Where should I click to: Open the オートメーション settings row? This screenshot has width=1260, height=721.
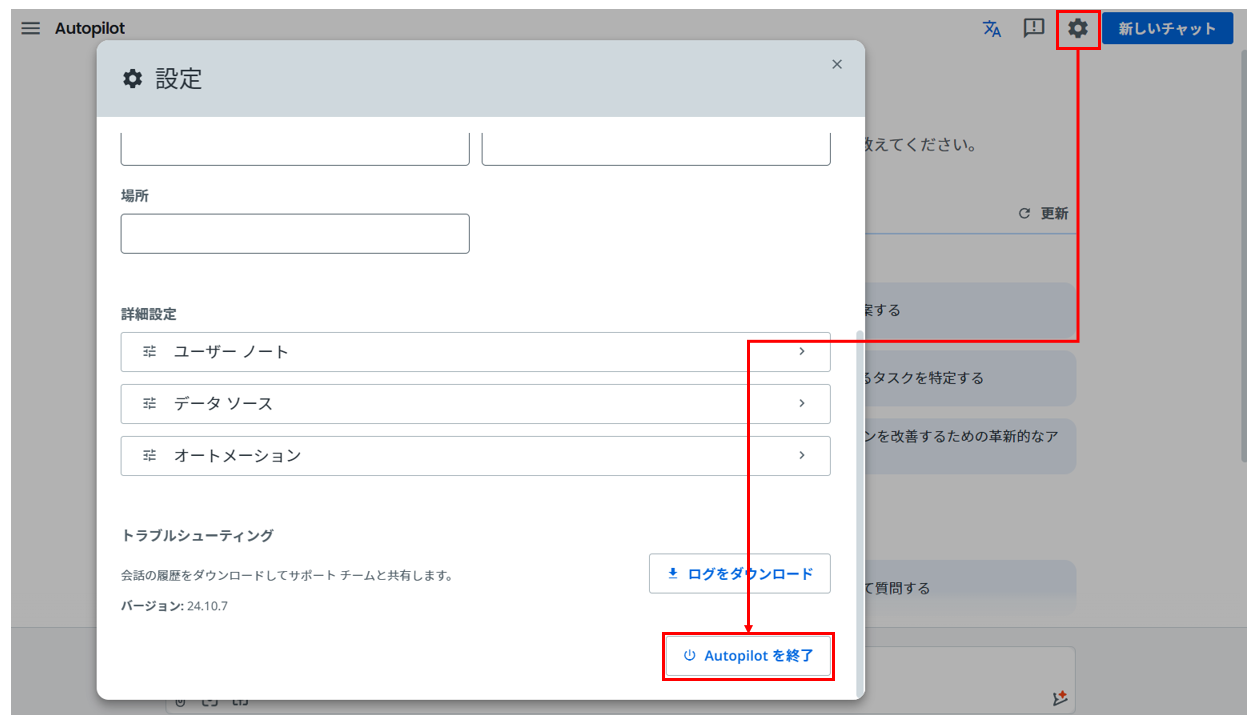click(x=476, y=456)
